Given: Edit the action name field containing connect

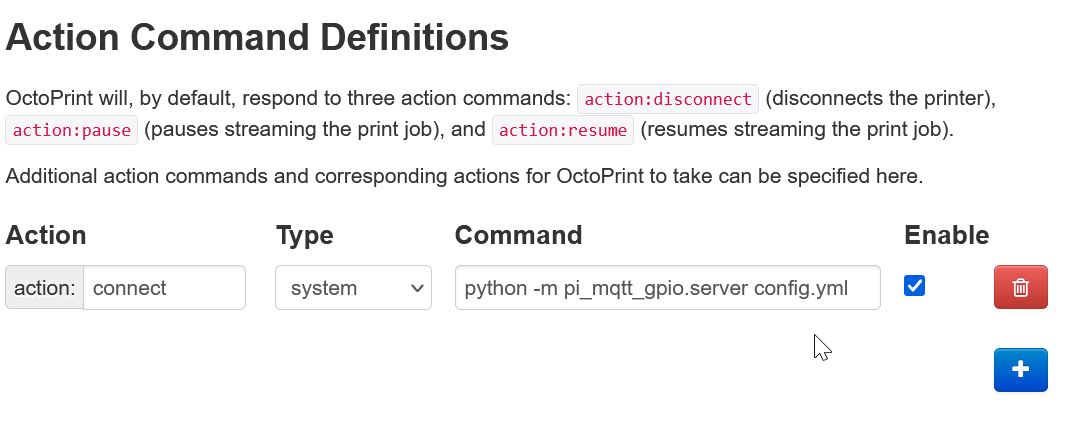Looking at the screenshot, I should point(164,287).
